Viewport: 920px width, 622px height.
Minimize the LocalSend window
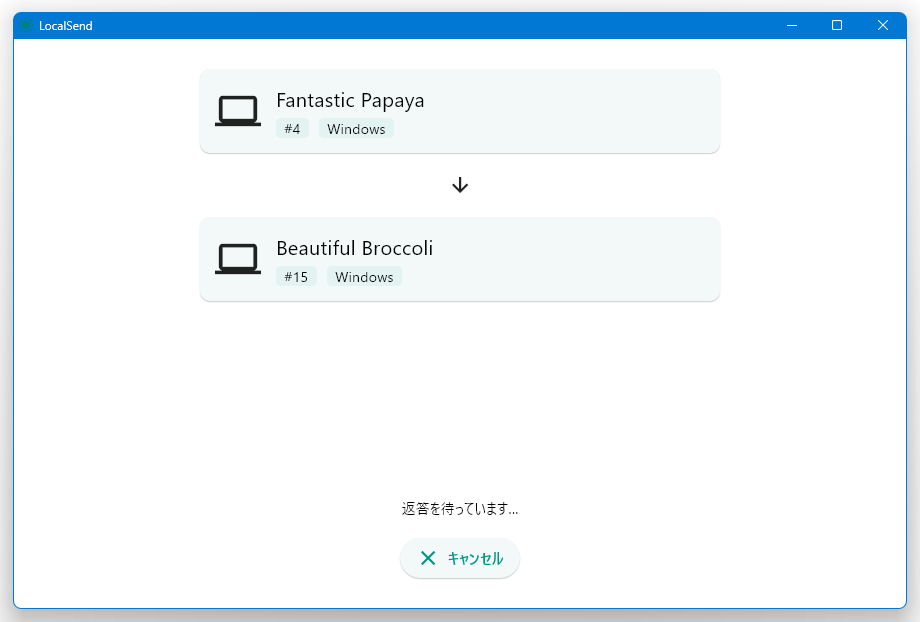(792, 25)
